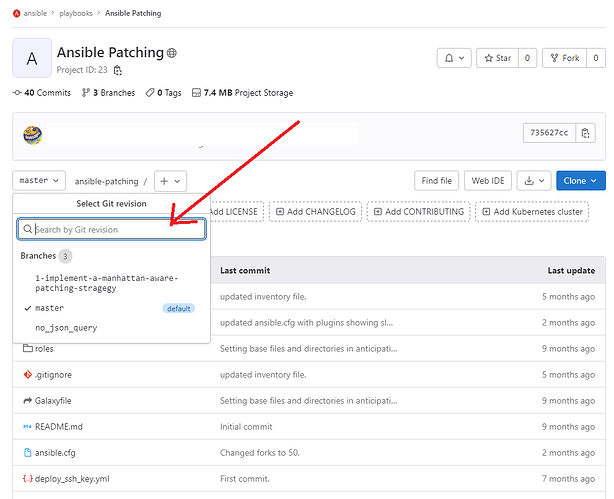The width and height of the screenshot is (614, 499).
Task: Open deploy_ssh_key.yml
Action: point(72,479)
